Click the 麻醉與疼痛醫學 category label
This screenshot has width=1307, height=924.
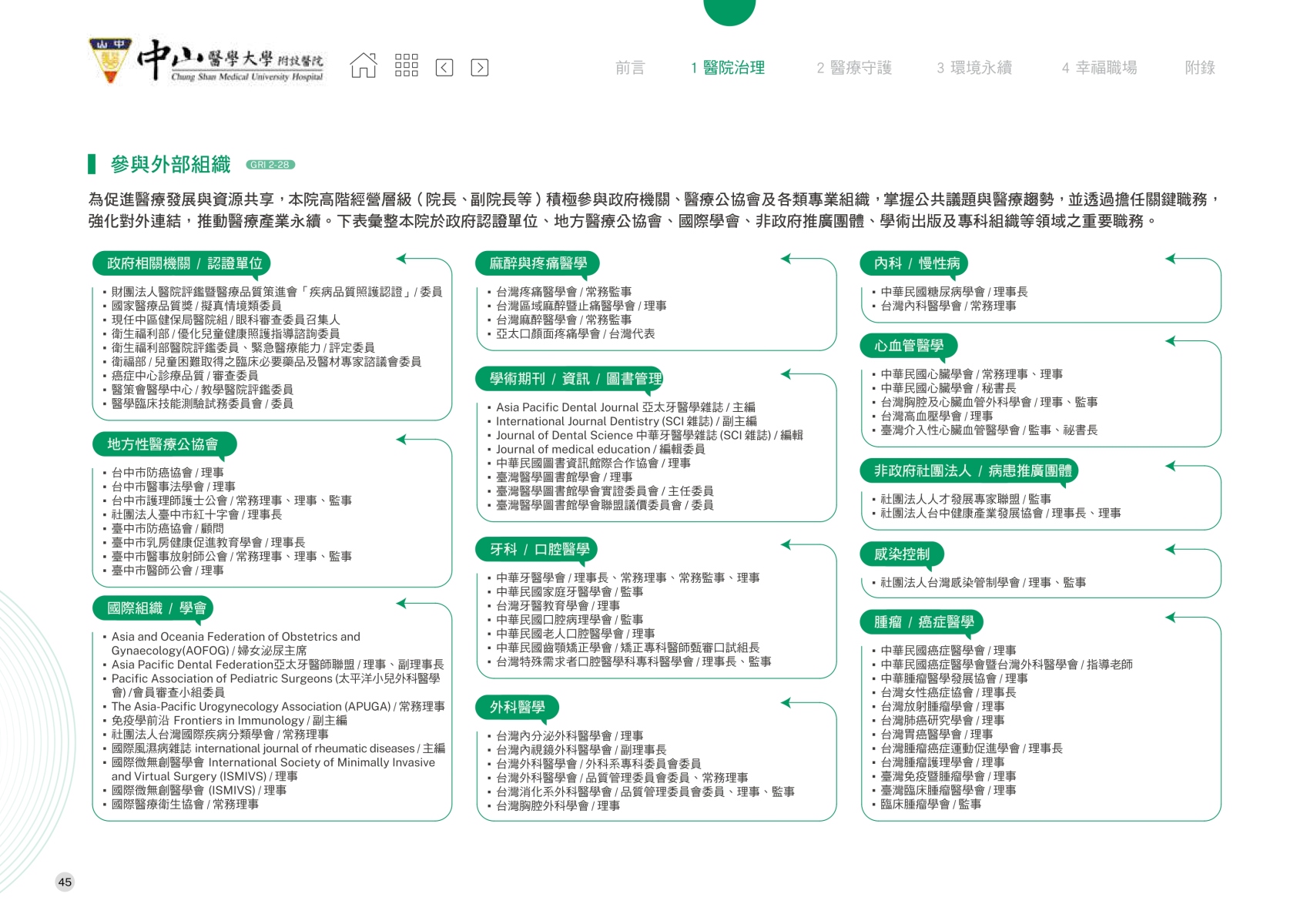[x=538, y=264]
